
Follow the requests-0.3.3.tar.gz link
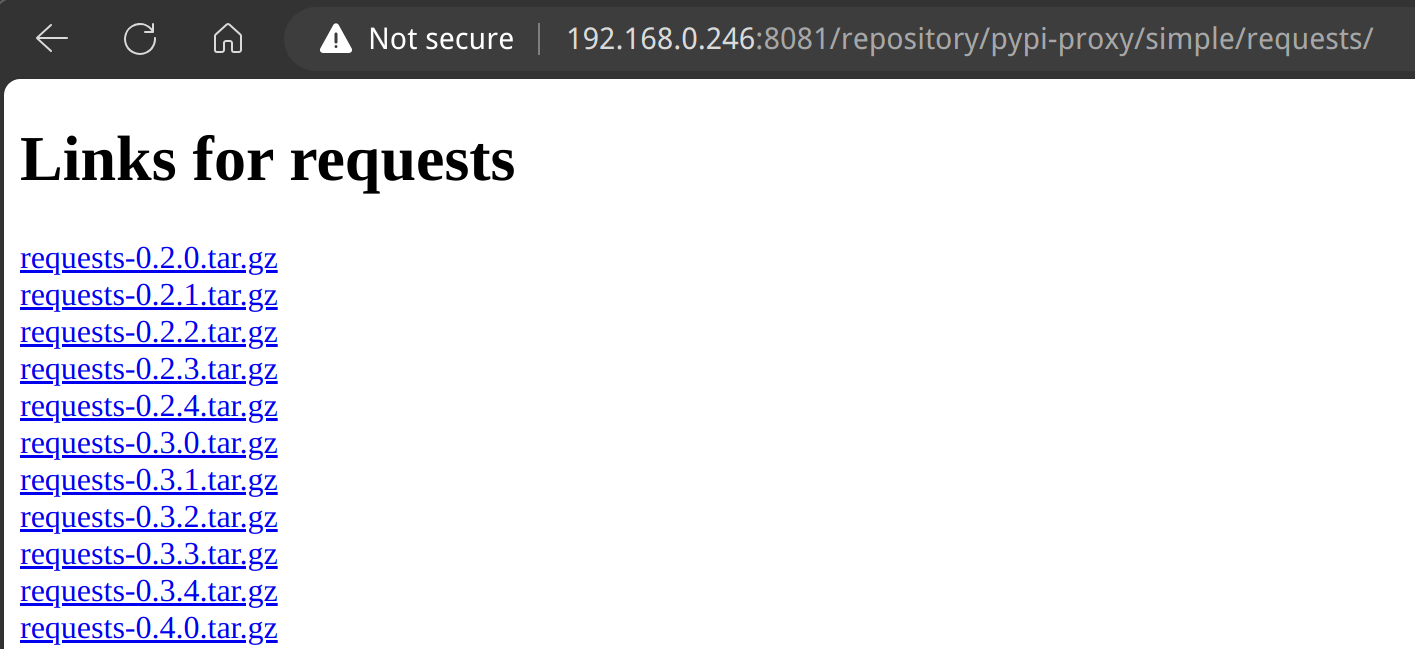pyautogui.click(x=149, y=555)
